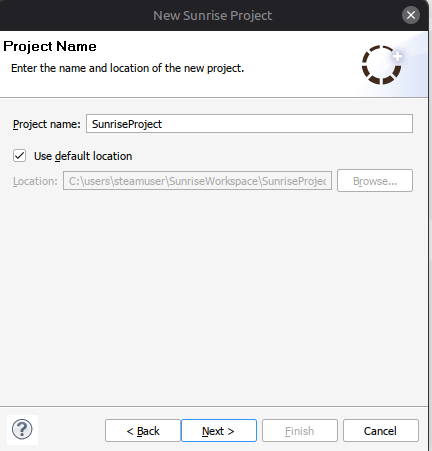Proceed with the Next > button

[219, 431]
